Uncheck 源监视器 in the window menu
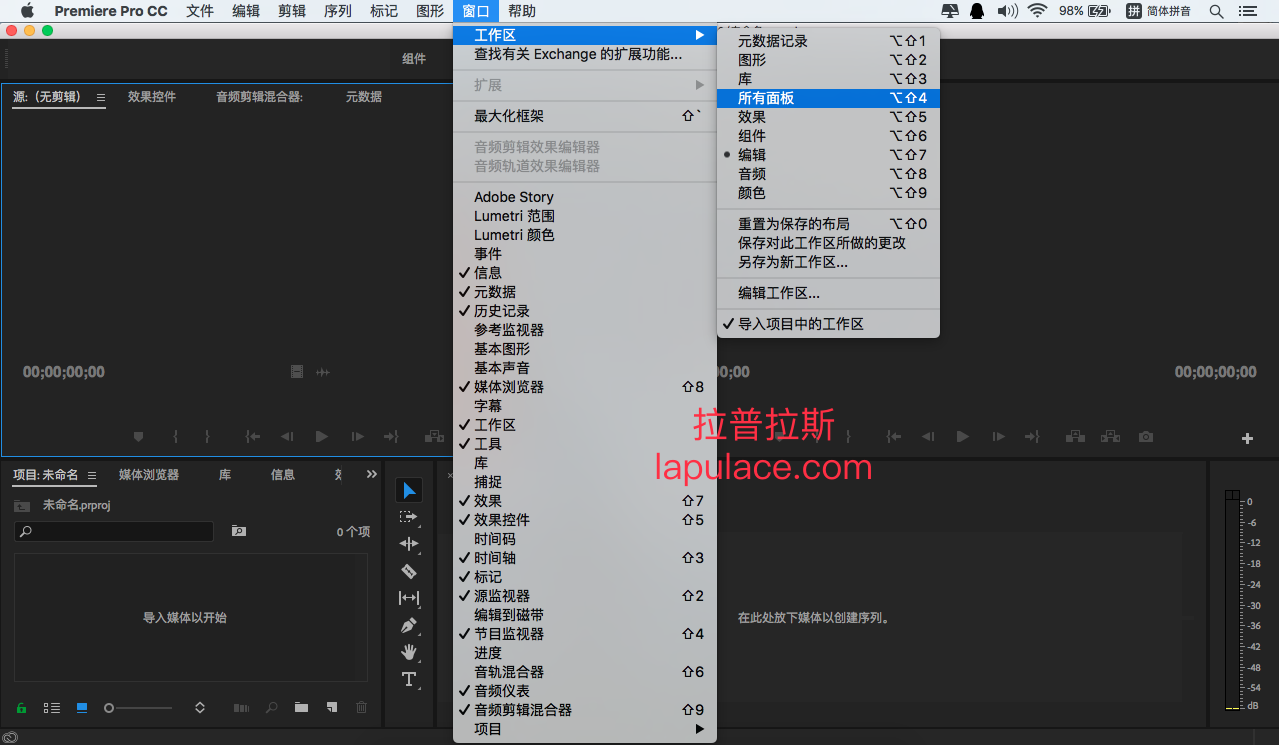This screenshot has width=1279, height=745. (585, 596)
